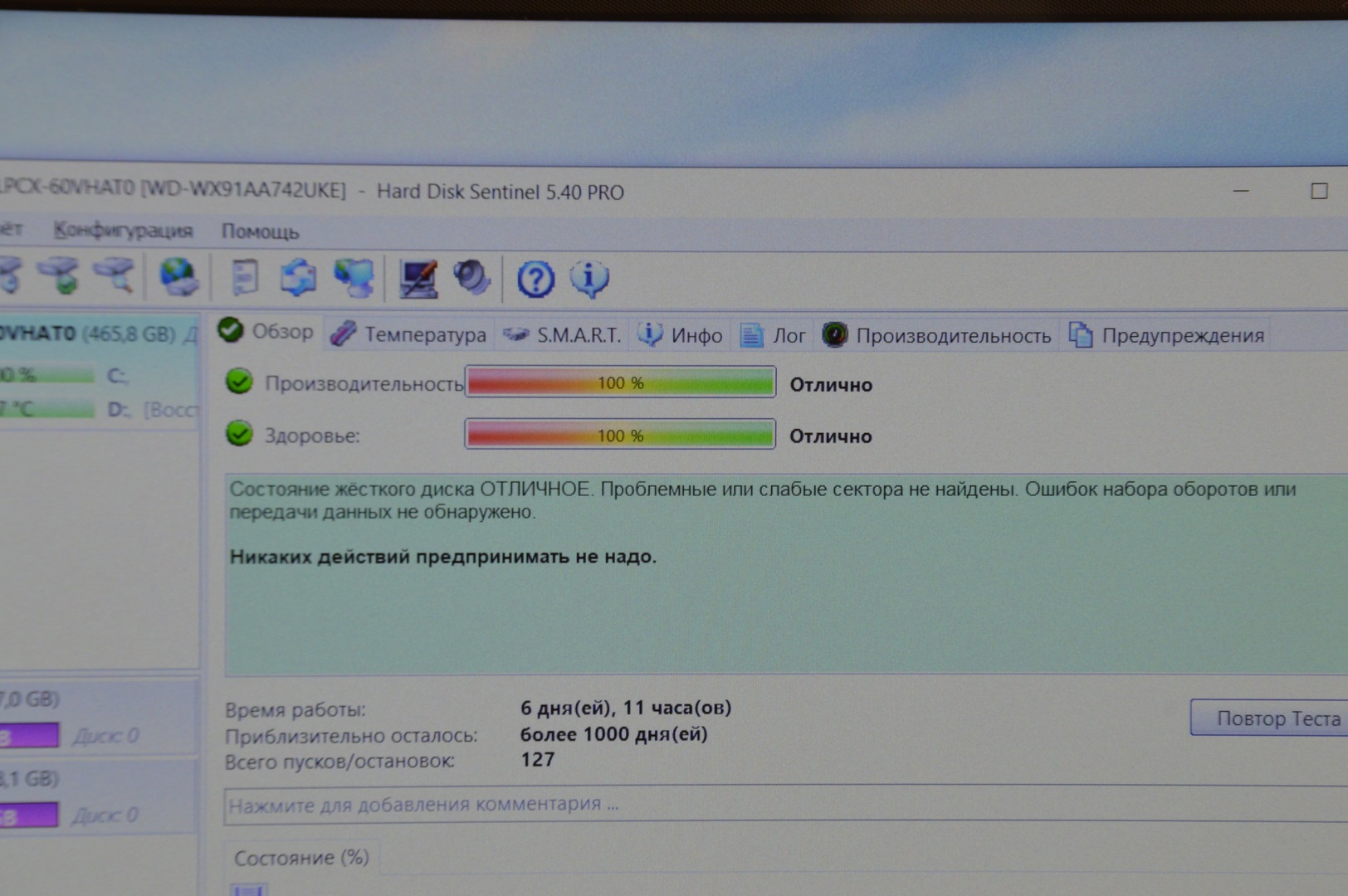Open help via blue question mark icon
Viewport: 1348px width, 896px height.
535,280
